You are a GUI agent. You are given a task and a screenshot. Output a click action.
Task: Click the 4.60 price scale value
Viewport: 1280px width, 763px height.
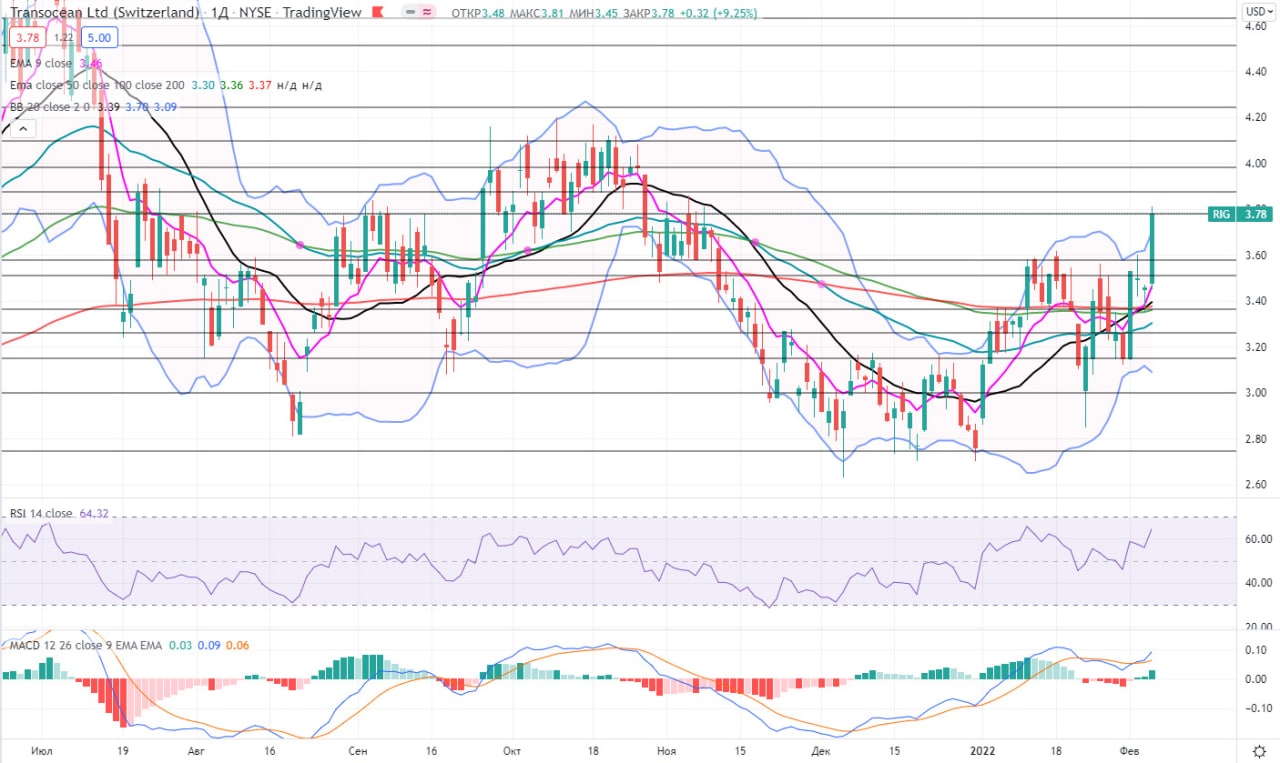pyautogui.click(x=1256, y=26)
